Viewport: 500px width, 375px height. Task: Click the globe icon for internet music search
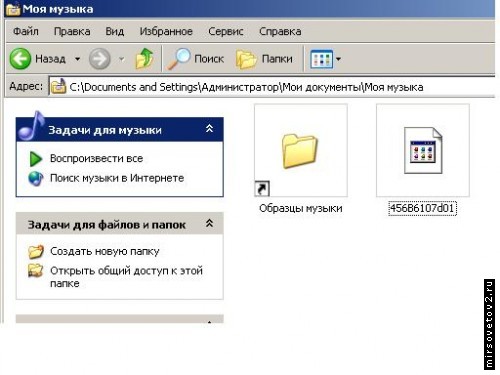pyautogui.click(x=36, y=178)
